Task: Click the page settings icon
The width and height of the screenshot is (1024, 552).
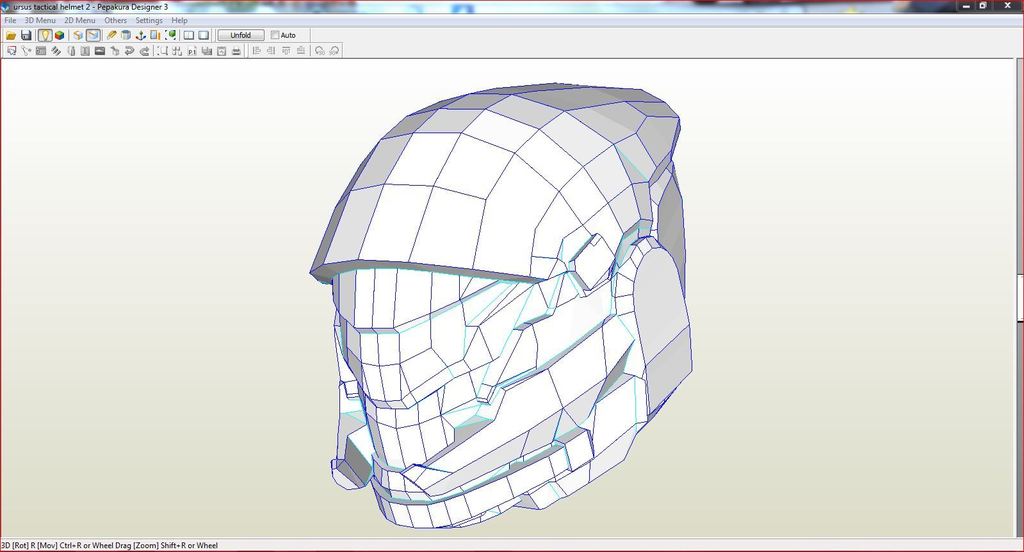Action: point(221,51)
